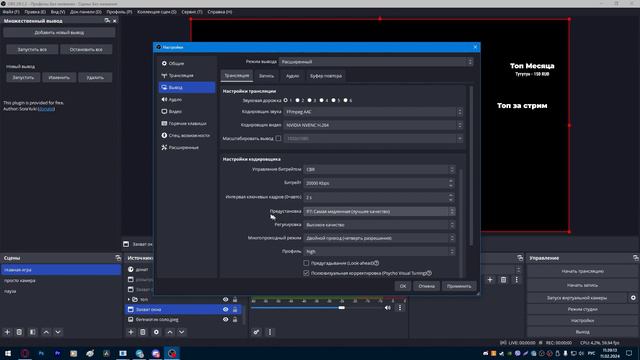
Task: Select audio track 4 radio button
Action: [322, 100]
